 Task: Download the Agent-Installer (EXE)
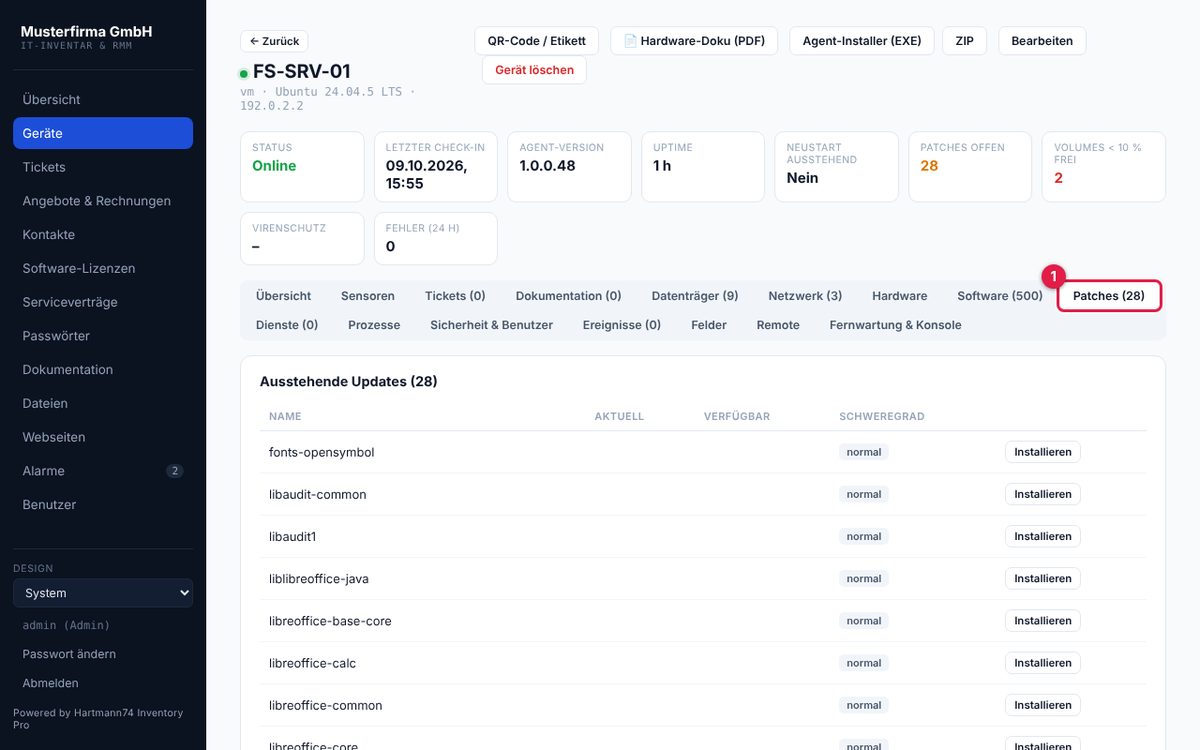[x=862, y=41]
